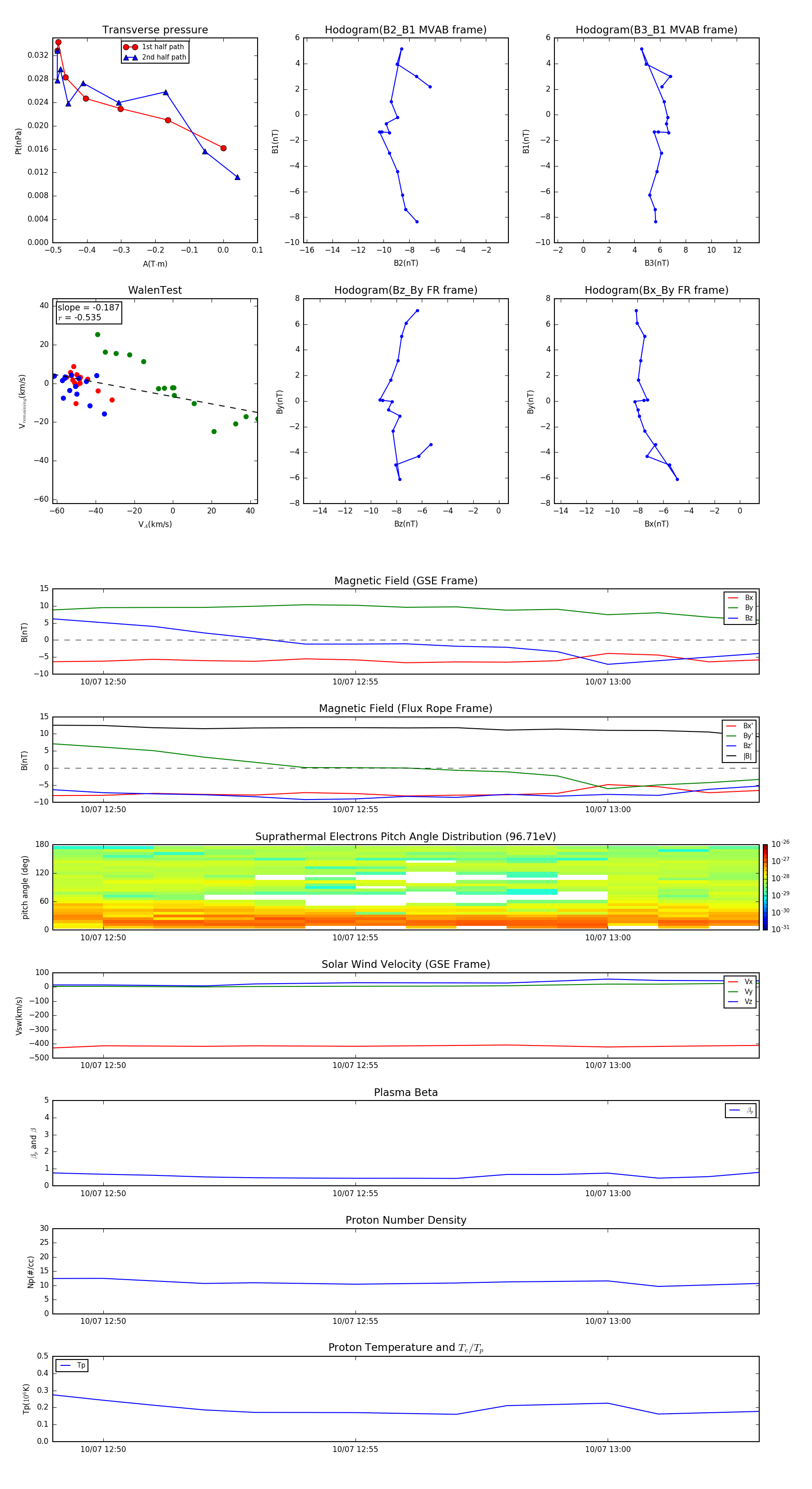Click the 'Proton Number Density' title

pos(406,1220)
